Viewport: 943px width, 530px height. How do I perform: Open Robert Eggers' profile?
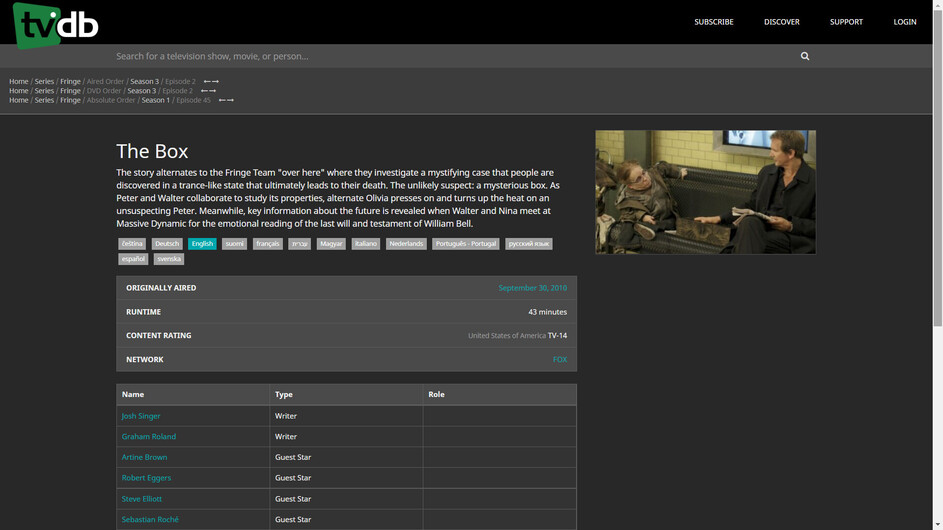coord(146,478)
